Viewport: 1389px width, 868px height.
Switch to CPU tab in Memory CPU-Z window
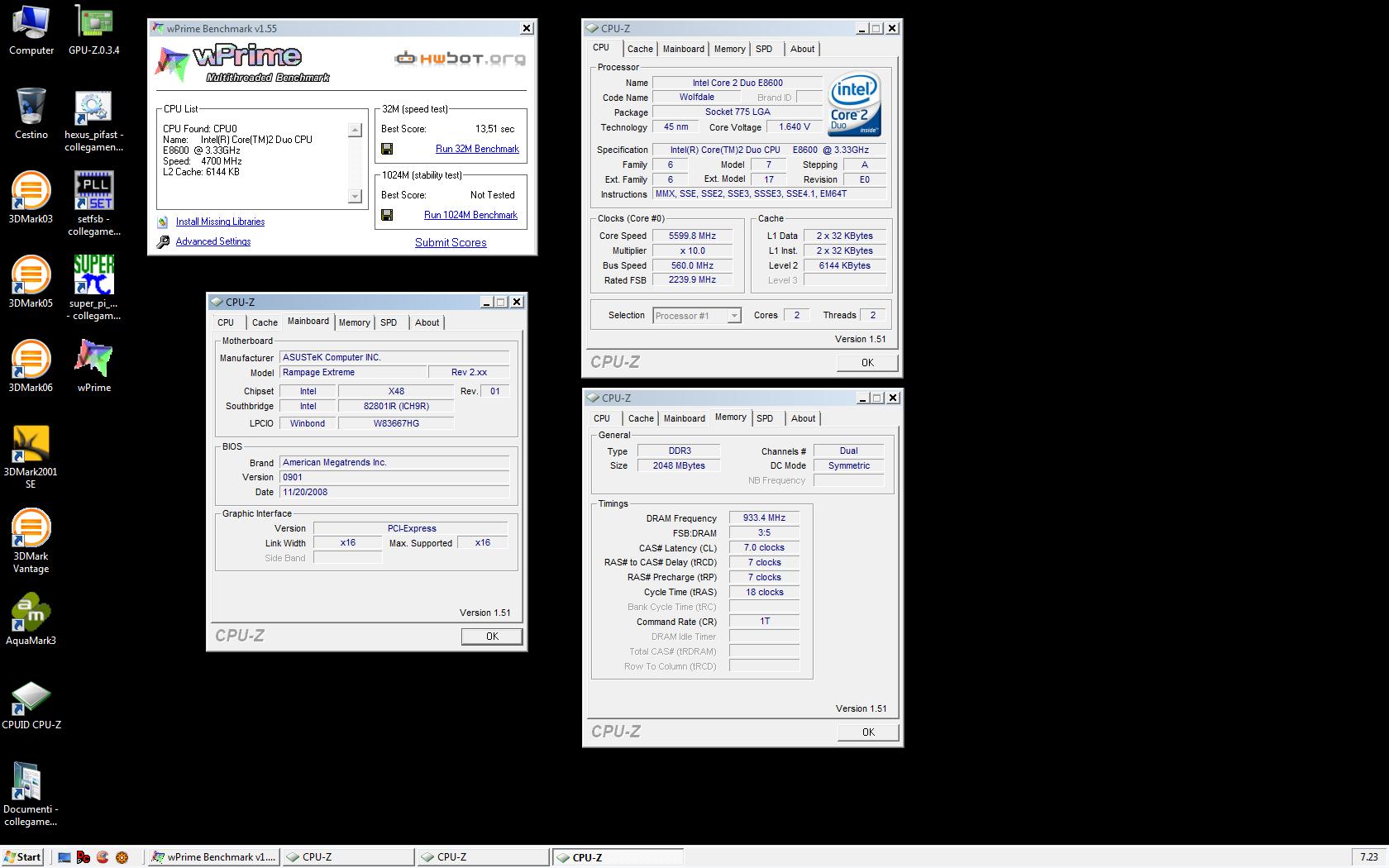(602, 418)
